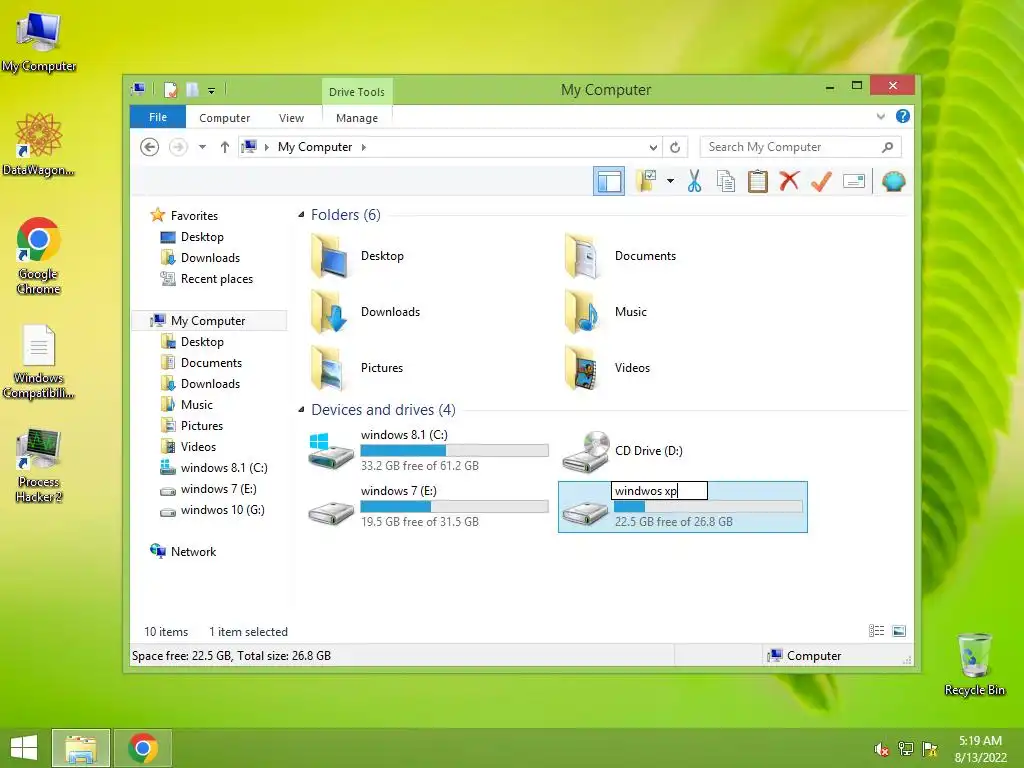
Task: Open the recent locations dropdown arrow
Action: tap(202, 147)
